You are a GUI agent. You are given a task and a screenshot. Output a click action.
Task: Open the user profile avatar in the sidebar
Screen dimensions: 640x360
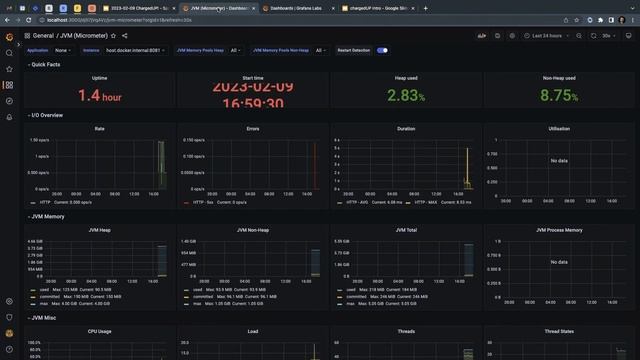(9, 333)
